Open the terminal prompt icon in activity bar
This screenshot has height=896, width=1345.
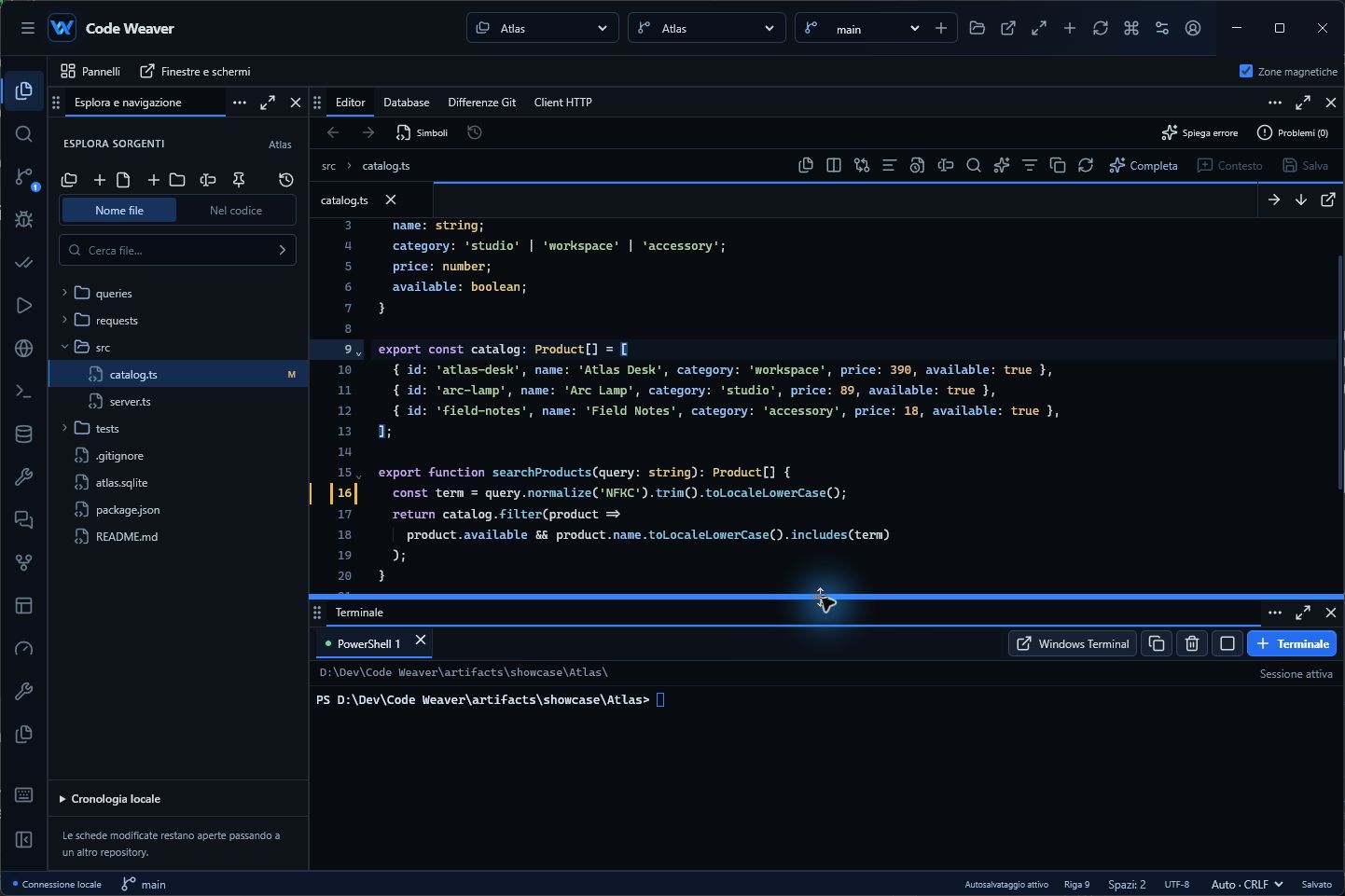tap(24, 392)
